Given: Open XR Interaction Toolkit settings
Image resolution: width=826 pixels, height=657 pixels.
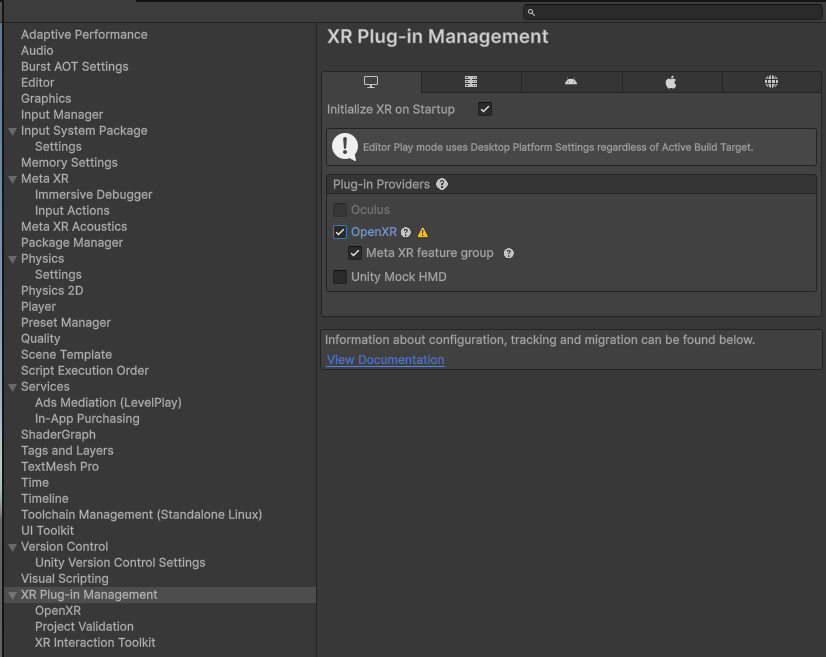Looking at the screenshot, I should (95, 643).
